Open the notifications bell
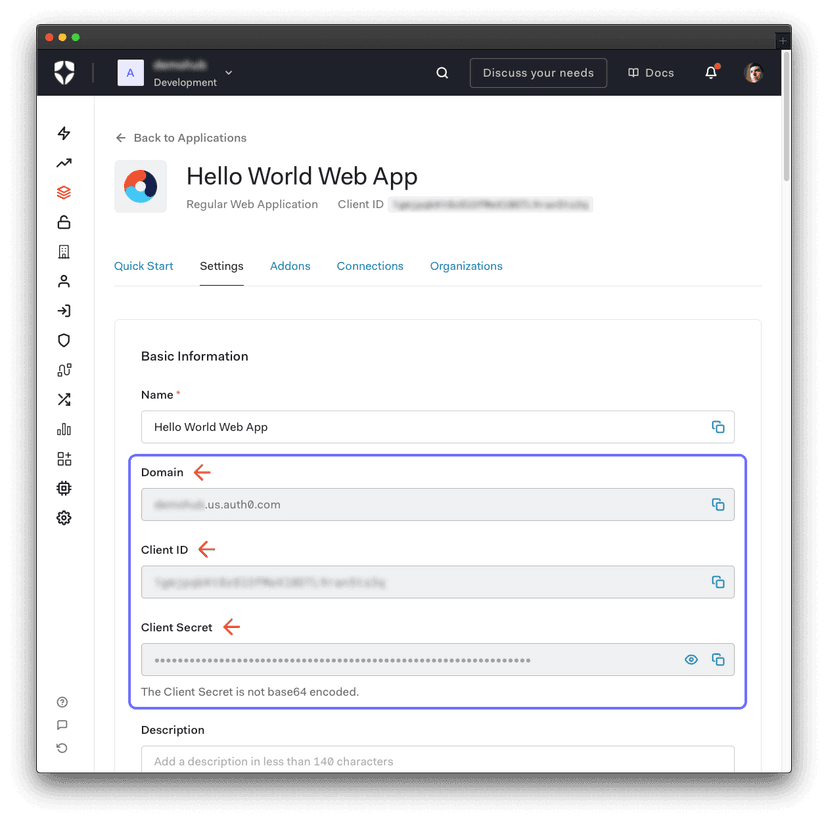828x821 pixels. [711, 72]
